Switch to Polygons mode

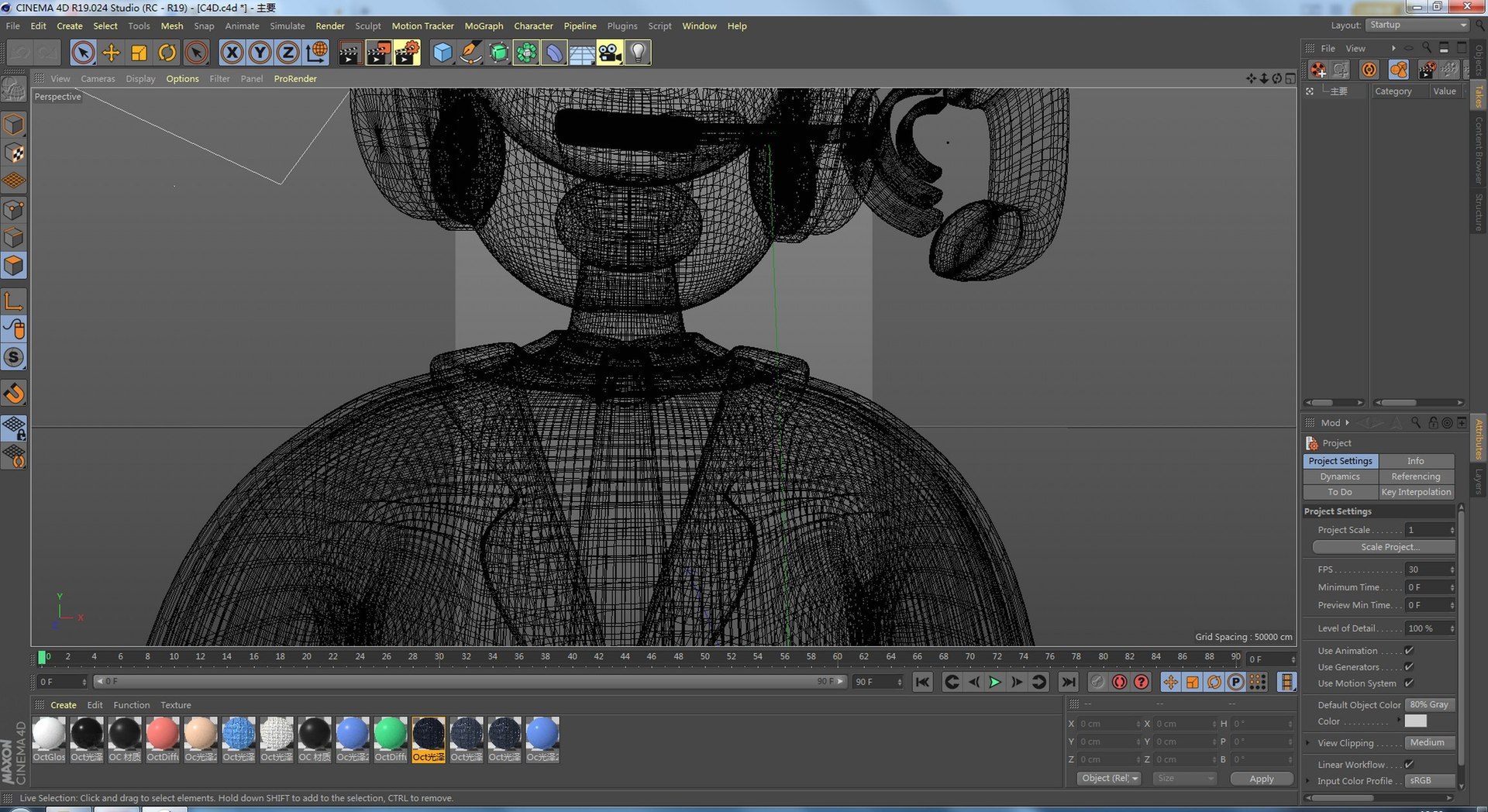14,266
